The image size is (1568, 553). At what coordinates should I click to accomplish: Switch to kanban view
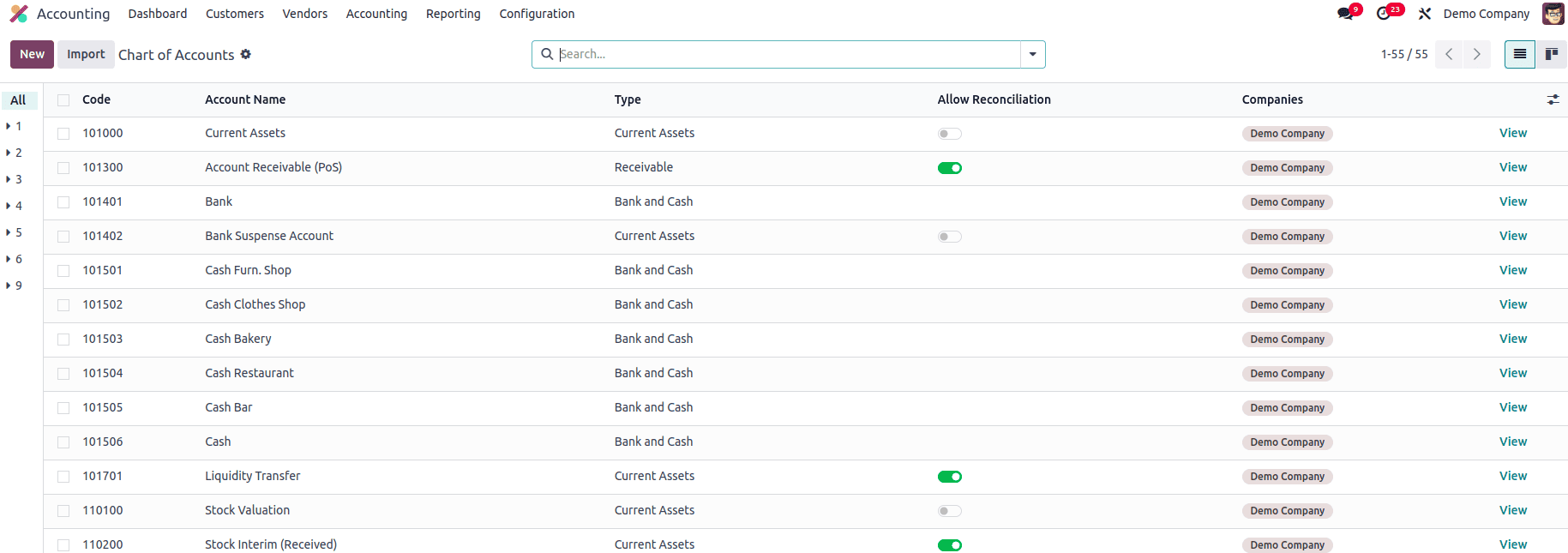1551,54
